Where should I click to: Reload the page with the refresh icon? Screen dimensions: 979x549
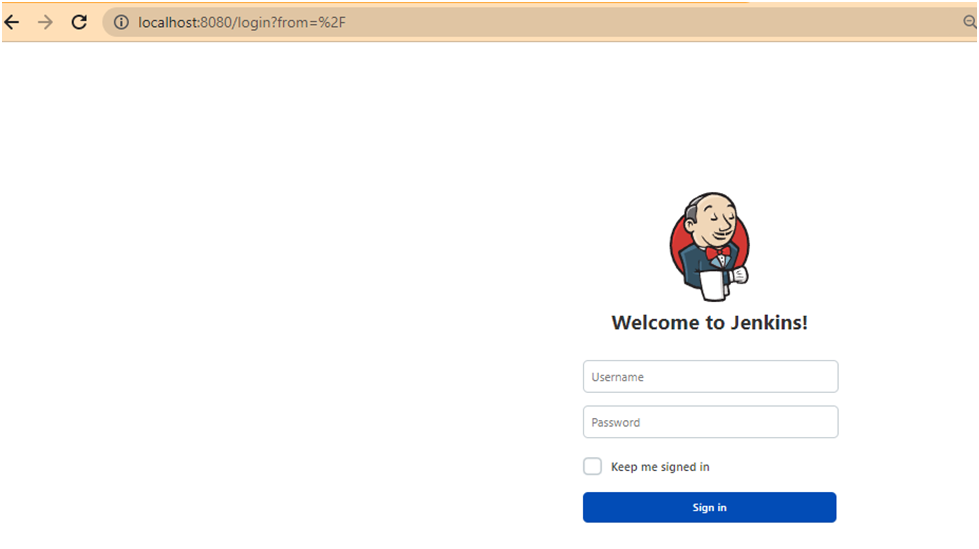point(79,22)
